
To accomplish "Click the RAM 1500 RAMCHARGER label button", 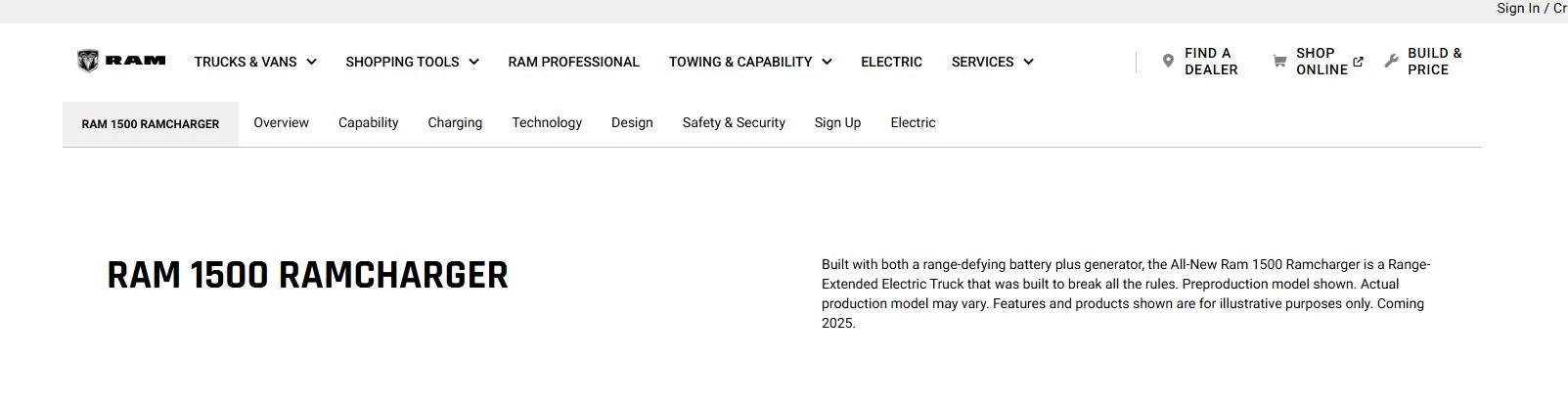I will coord(151,124).
